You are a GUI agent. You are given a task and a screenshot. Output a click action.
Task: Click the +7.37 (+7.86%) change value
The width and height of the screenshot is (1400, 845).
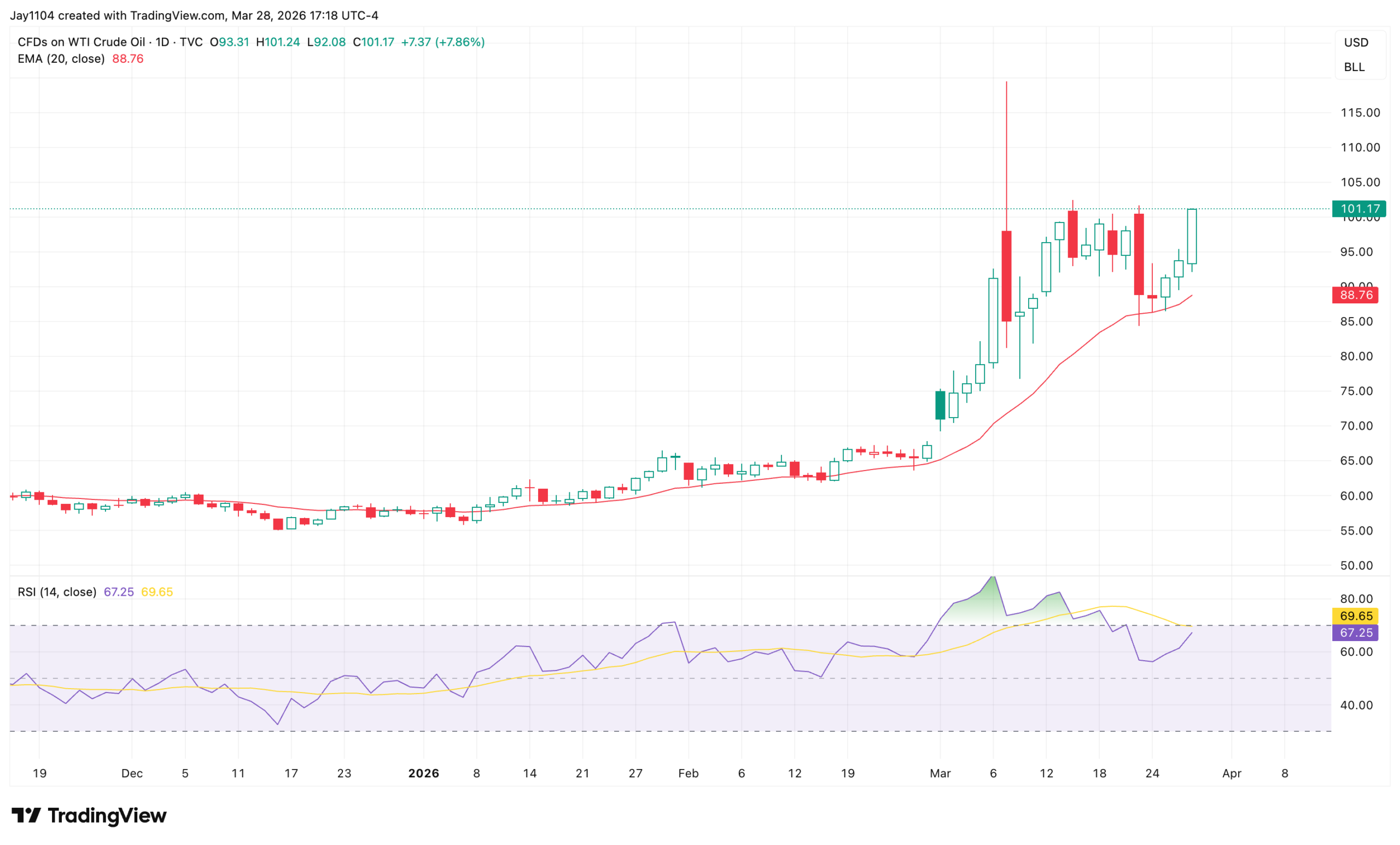click(442, 42)
